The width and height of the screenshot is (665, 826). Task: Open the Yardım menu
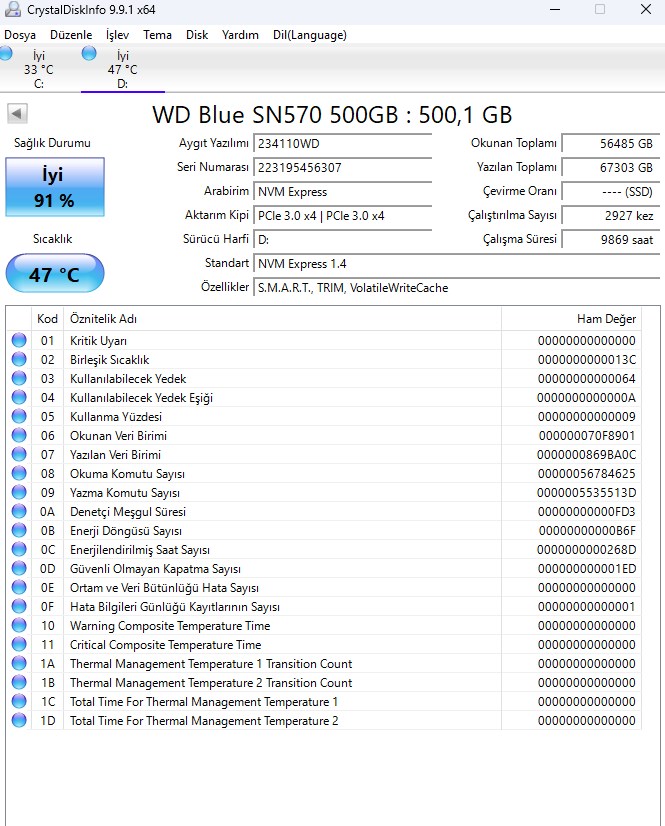[x=240, y=35]
